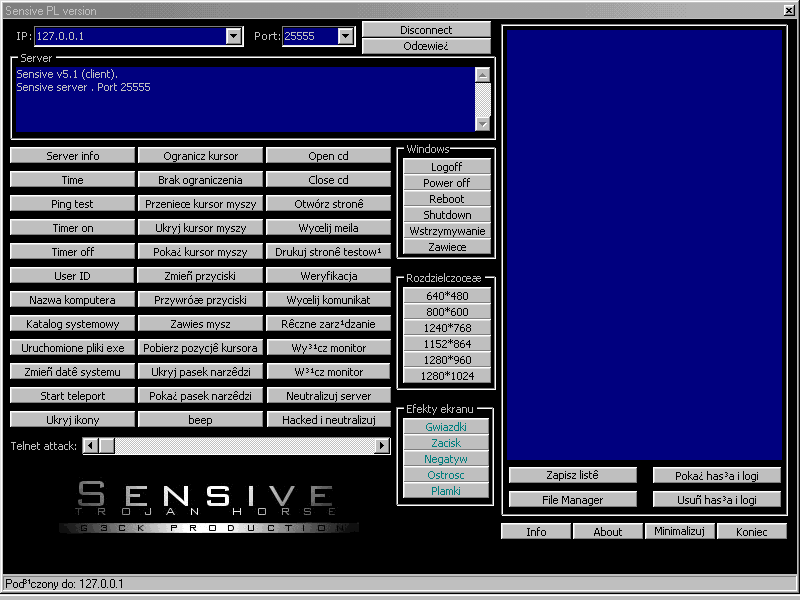This screenshot has height=600, width=800.
Task: Open the File Manager
Action: pos(572,499)
